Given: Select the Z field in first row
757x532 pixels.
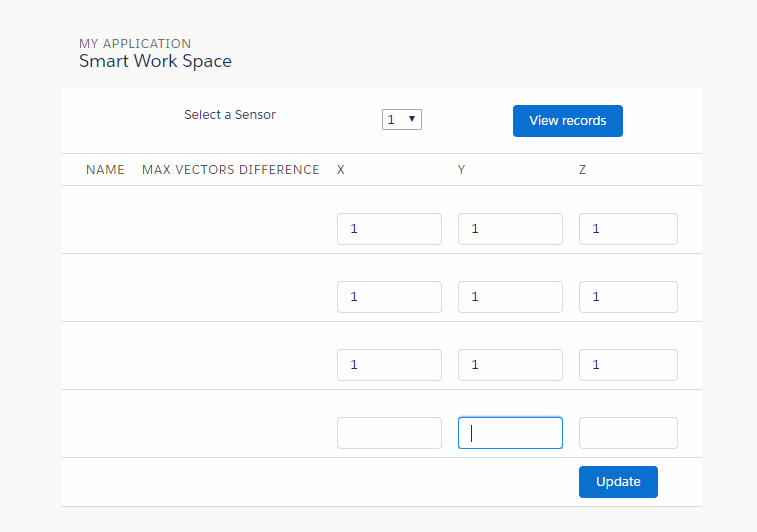Looking at the screenshot, I should (x=628, y=229).
